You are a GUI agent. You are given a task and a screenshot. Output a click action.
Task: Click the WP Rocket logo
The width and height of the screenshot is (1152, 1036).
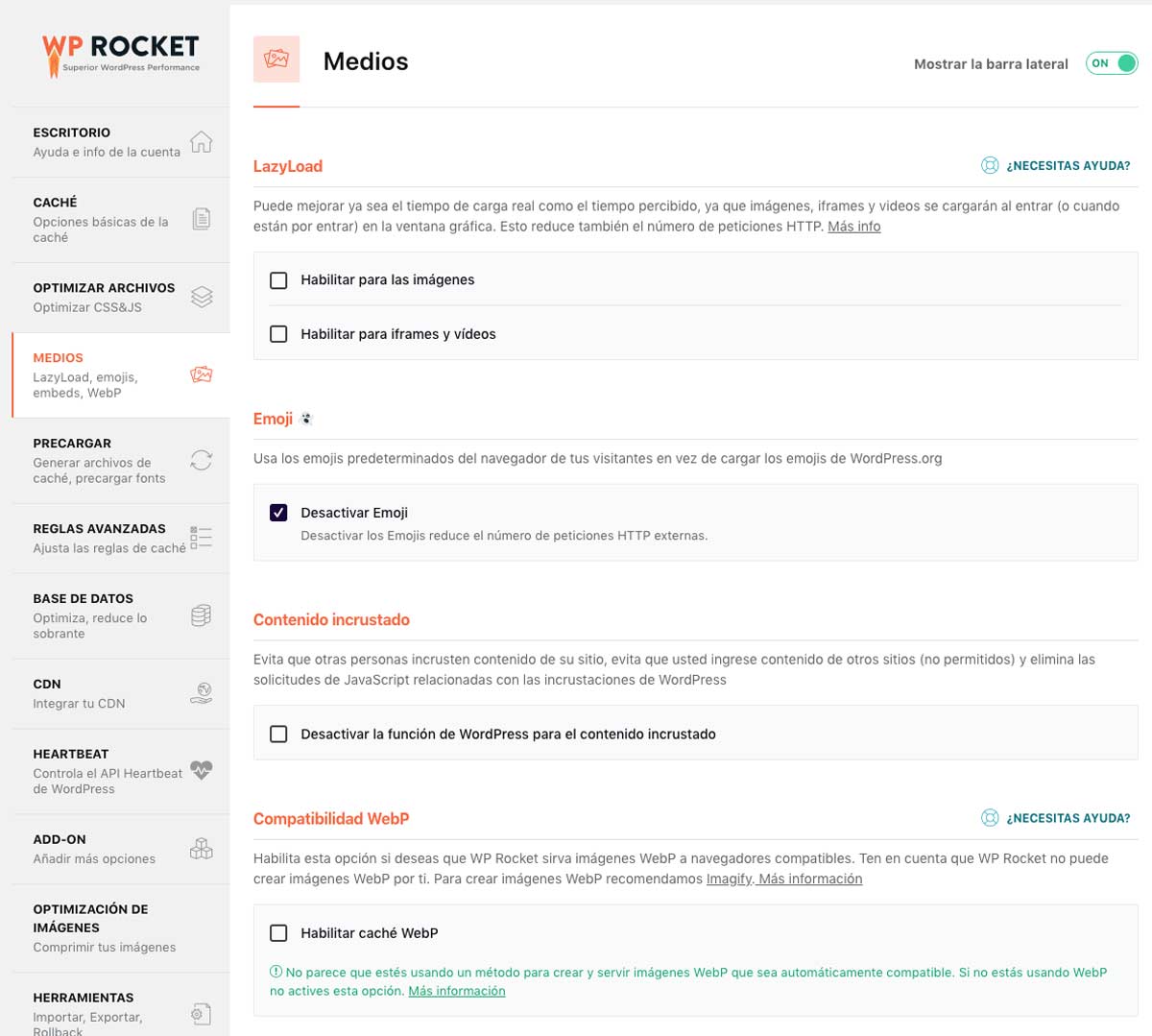(120, 53)
